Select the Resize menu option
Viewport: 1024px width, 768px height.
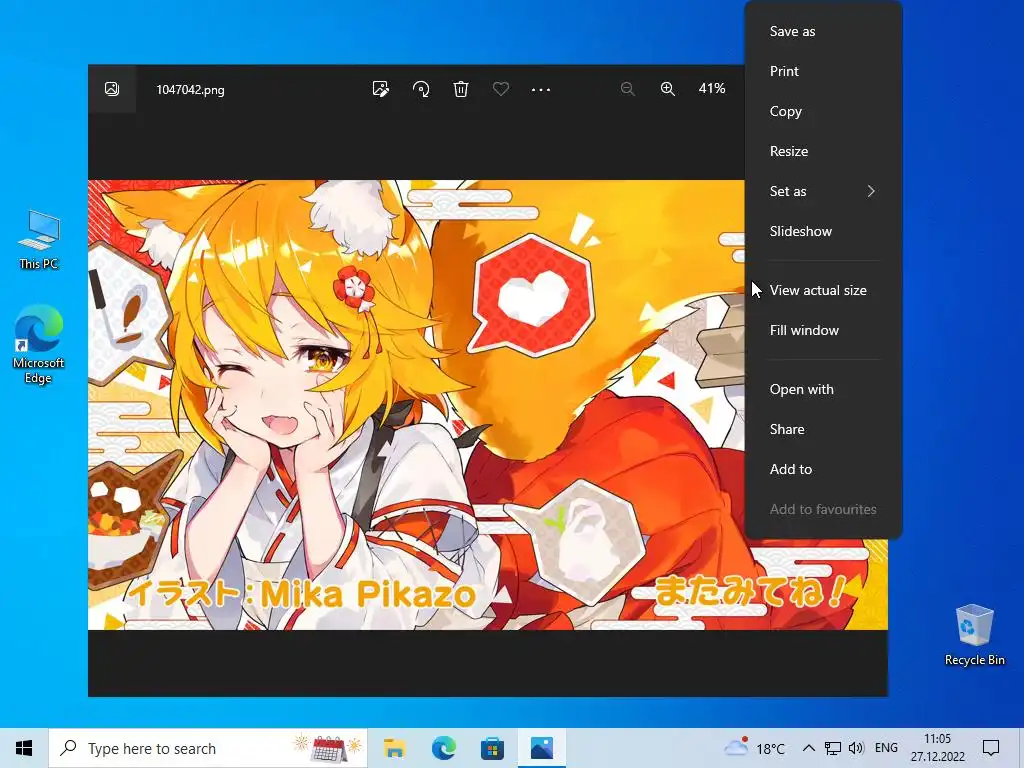coord(824,151)
